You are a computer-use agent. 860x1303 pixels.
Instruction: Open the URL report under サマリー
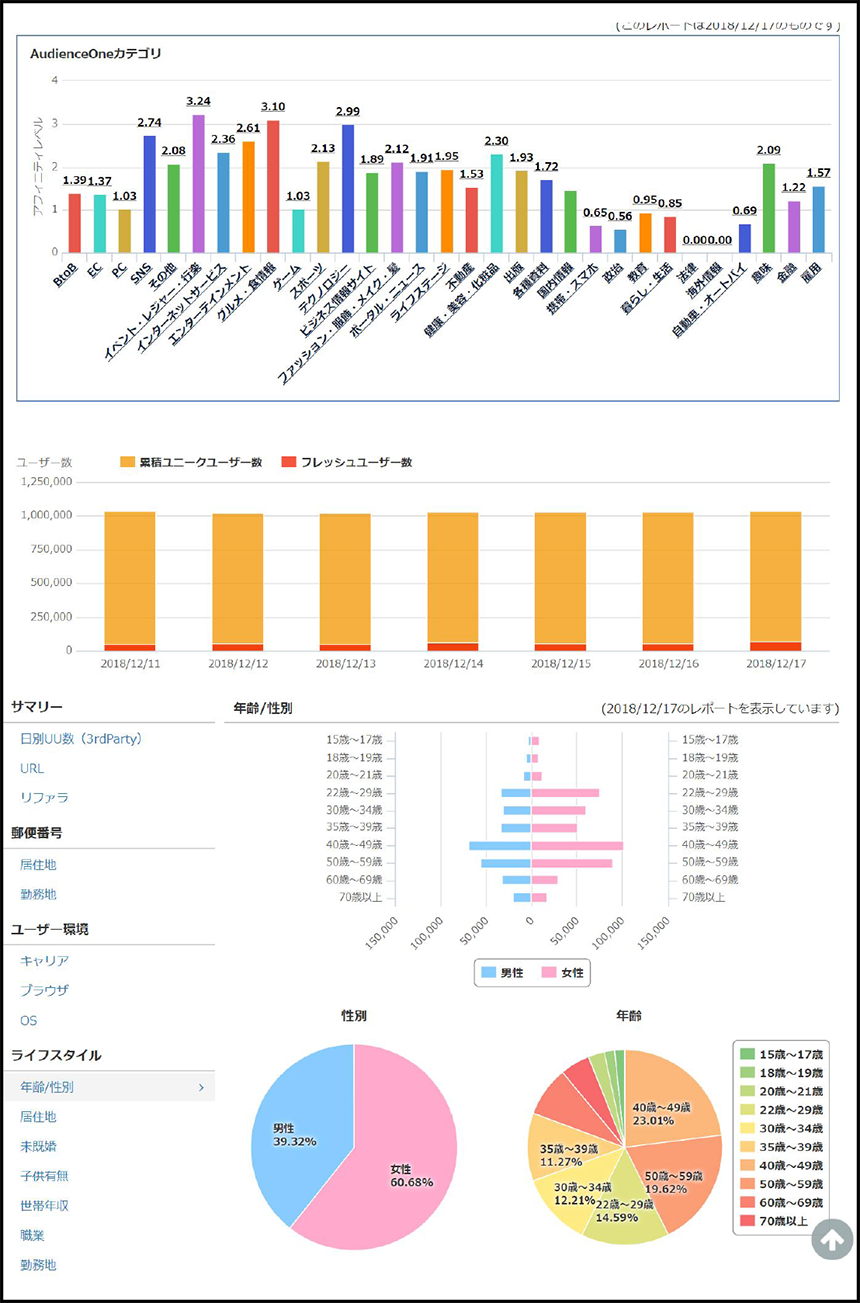[x=32, y=768]
